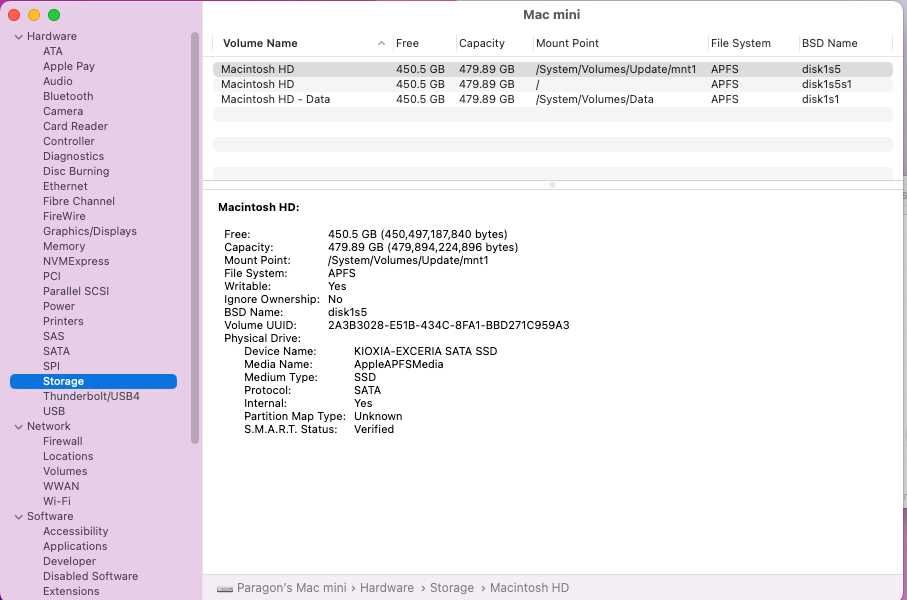Sort by Capacity column header

pos(481,43)
